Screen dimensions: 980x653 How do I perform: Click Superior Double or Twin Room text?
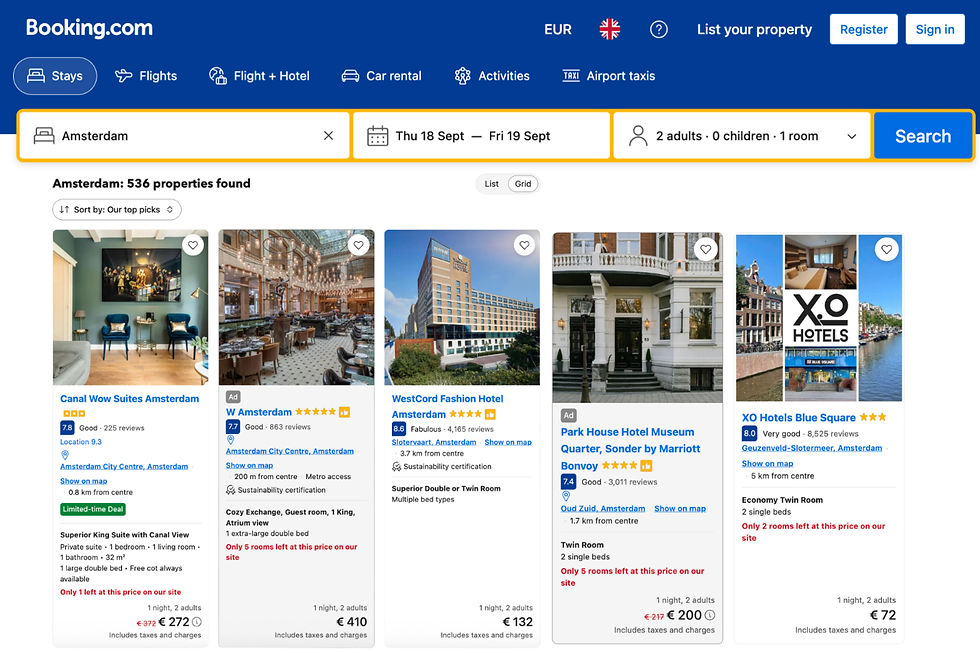(x=446, y=489)
